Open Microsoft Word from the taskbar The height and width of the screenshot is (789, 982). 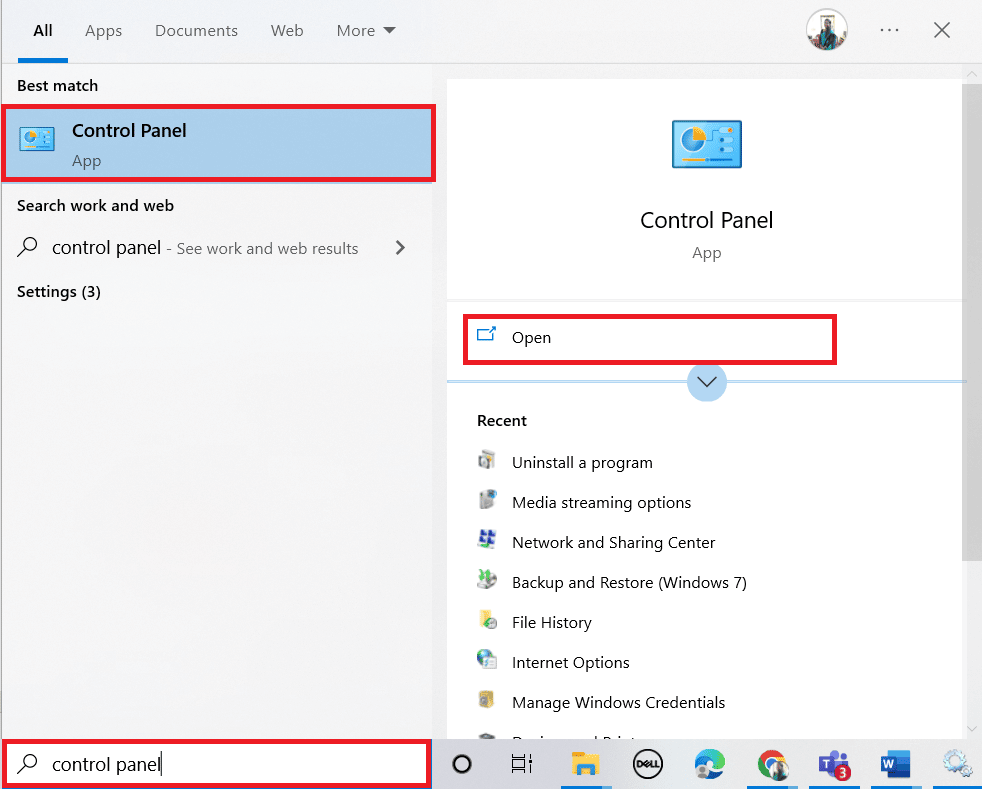[895, 764]
